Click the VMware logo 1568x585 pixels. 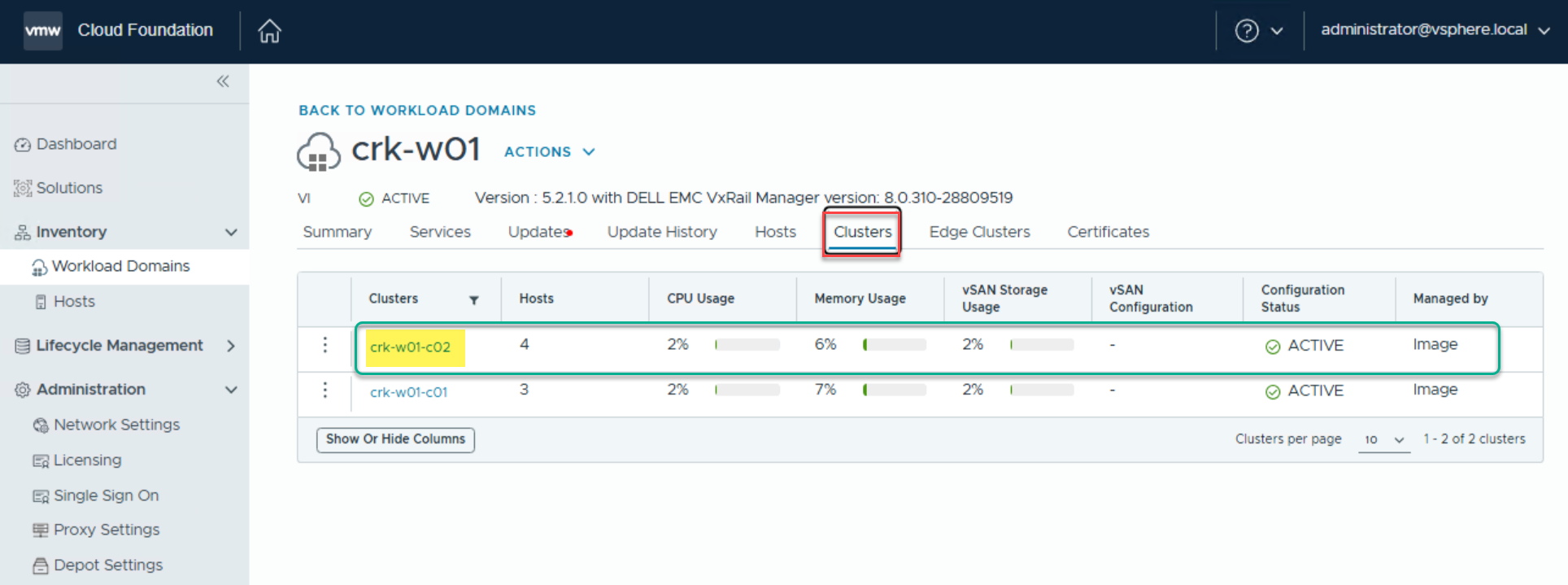click(x=42, y=31)
